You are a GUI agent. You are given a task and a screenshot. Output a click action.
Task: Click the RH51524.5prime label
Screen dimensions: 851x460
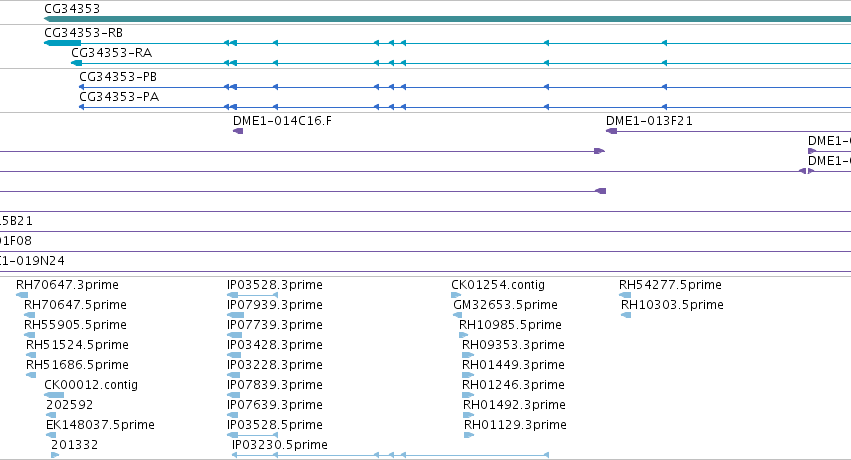[77, 345]
